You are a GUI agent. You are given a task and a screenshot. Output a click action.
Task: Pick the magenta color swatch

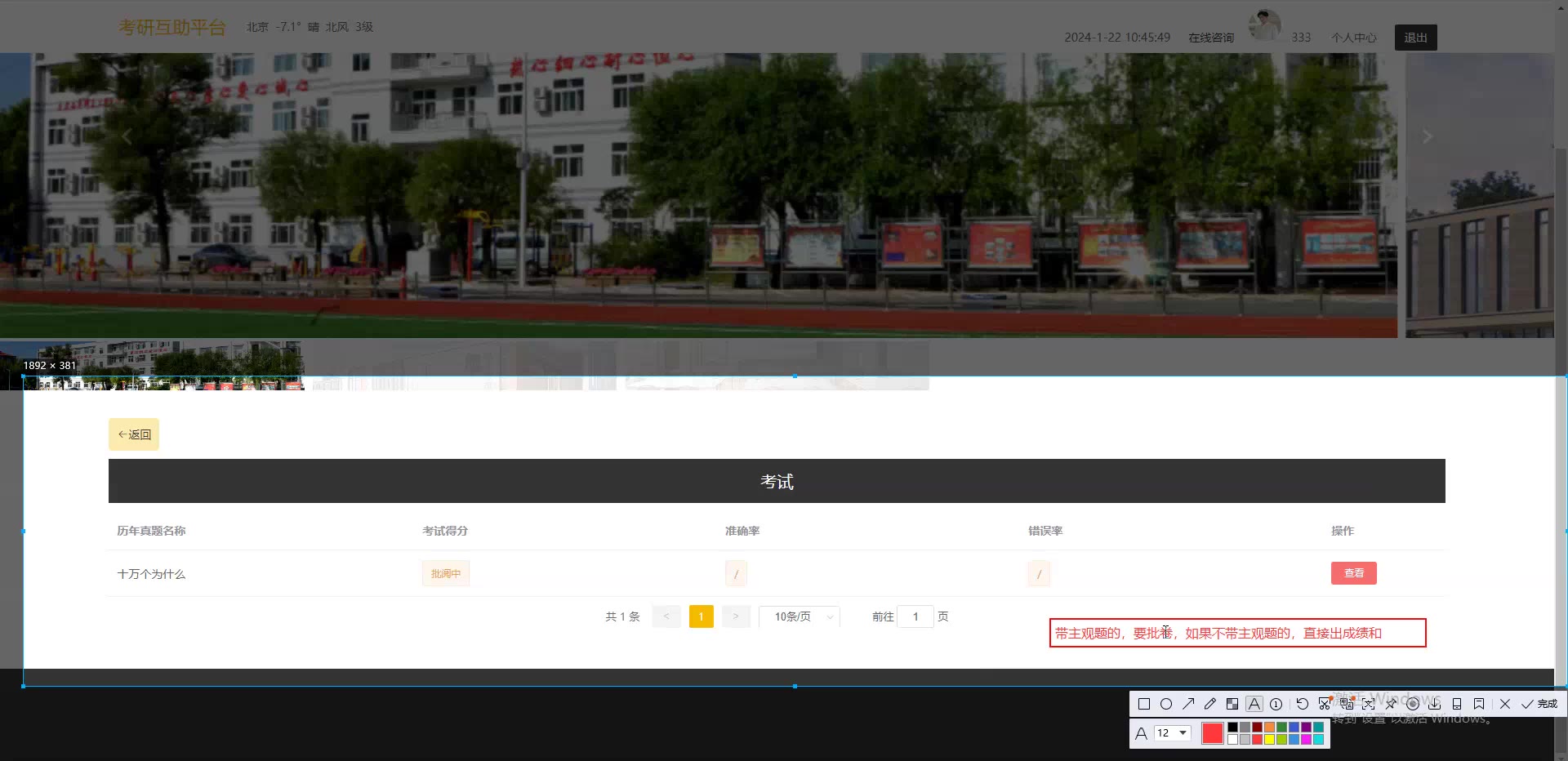point(1306,739)
